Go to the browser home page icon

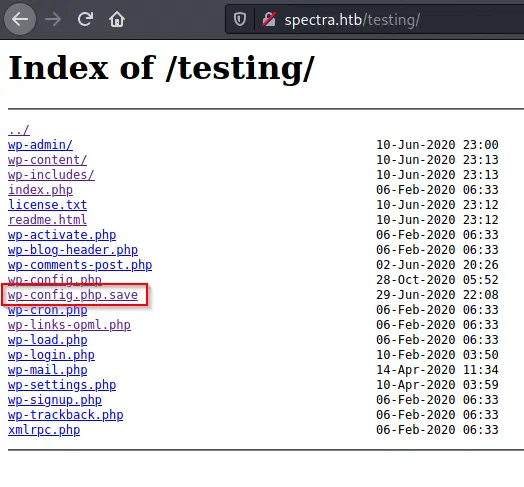117,19
